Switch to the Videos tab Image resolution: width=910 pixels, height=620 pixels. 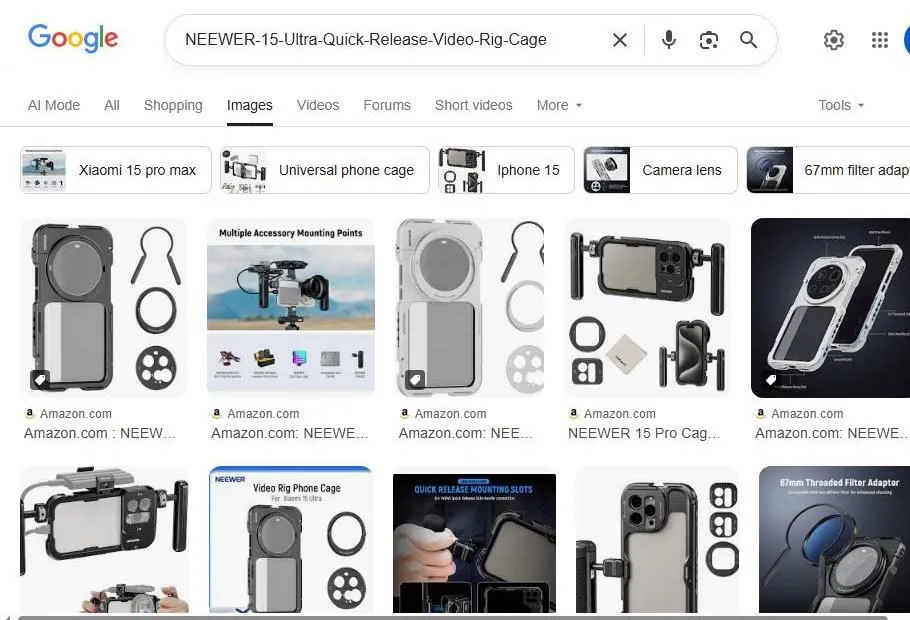tap(317, 105)
